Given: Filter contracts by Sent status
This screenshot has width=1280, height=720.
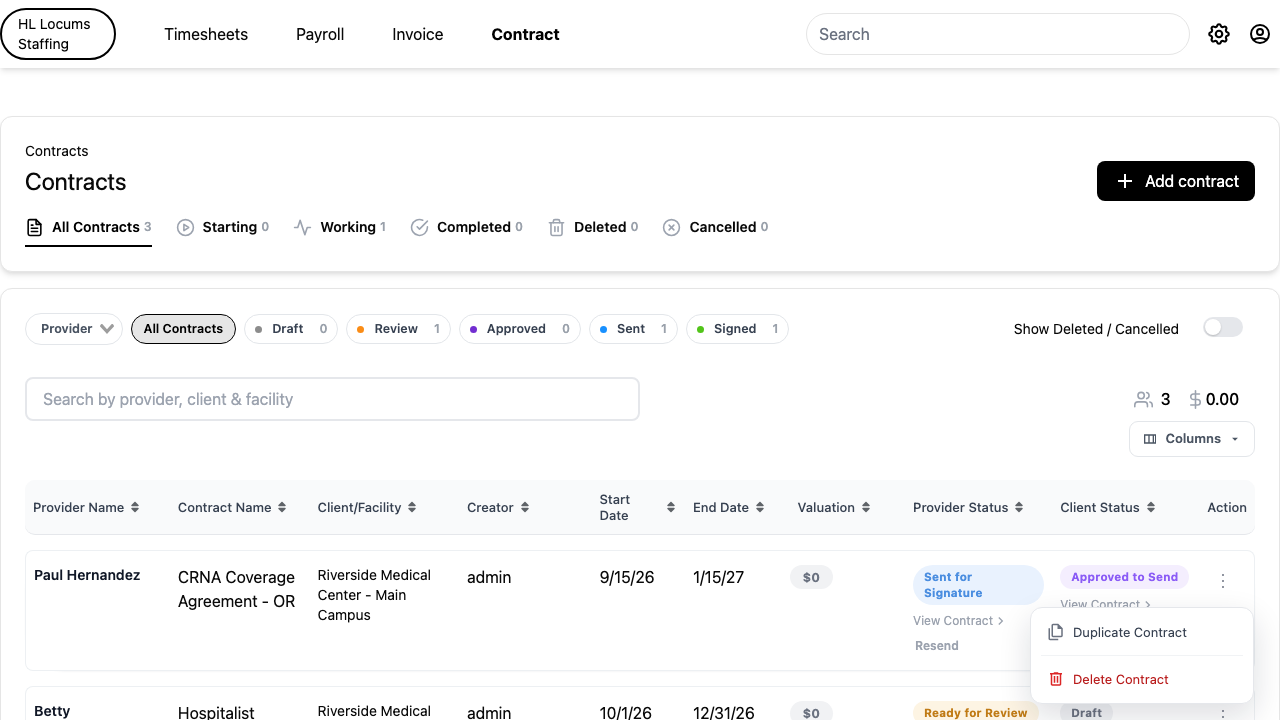Looking at the screenshot, I should [x=634, y=329].
